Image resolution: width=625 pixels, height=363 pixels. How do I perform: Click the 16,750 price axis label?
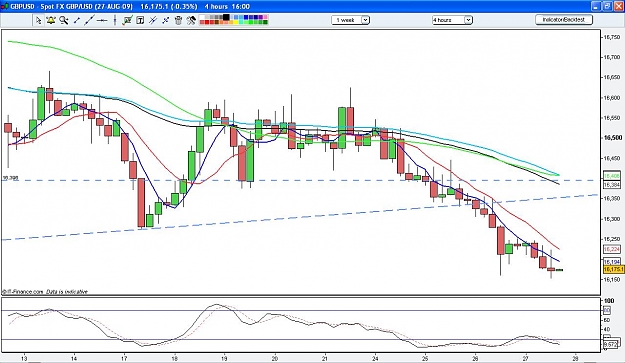coord(612,37)
